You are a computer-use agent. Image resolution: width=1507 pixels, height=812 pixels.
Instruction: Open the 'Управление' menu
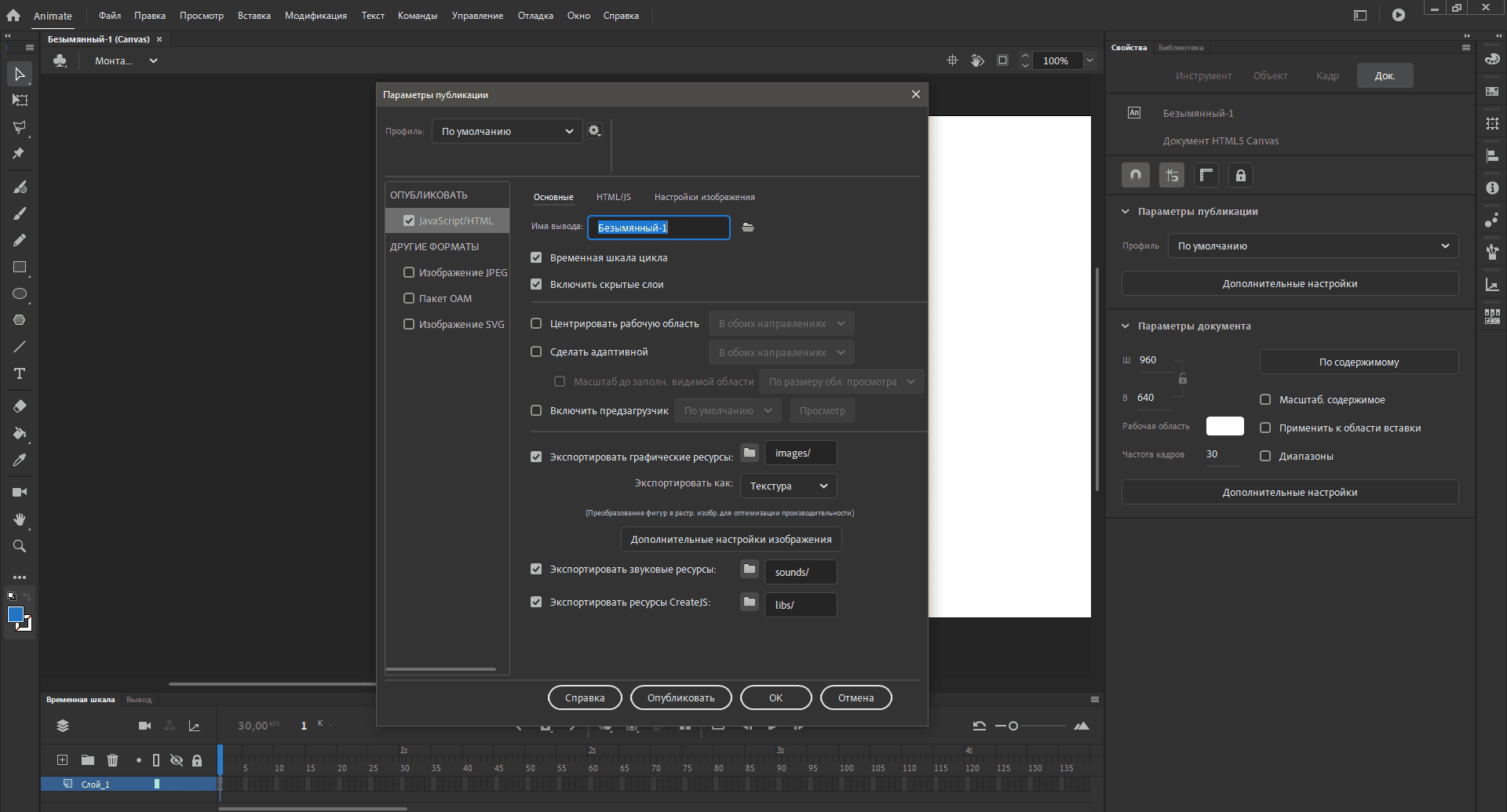(x=477, y=16)
